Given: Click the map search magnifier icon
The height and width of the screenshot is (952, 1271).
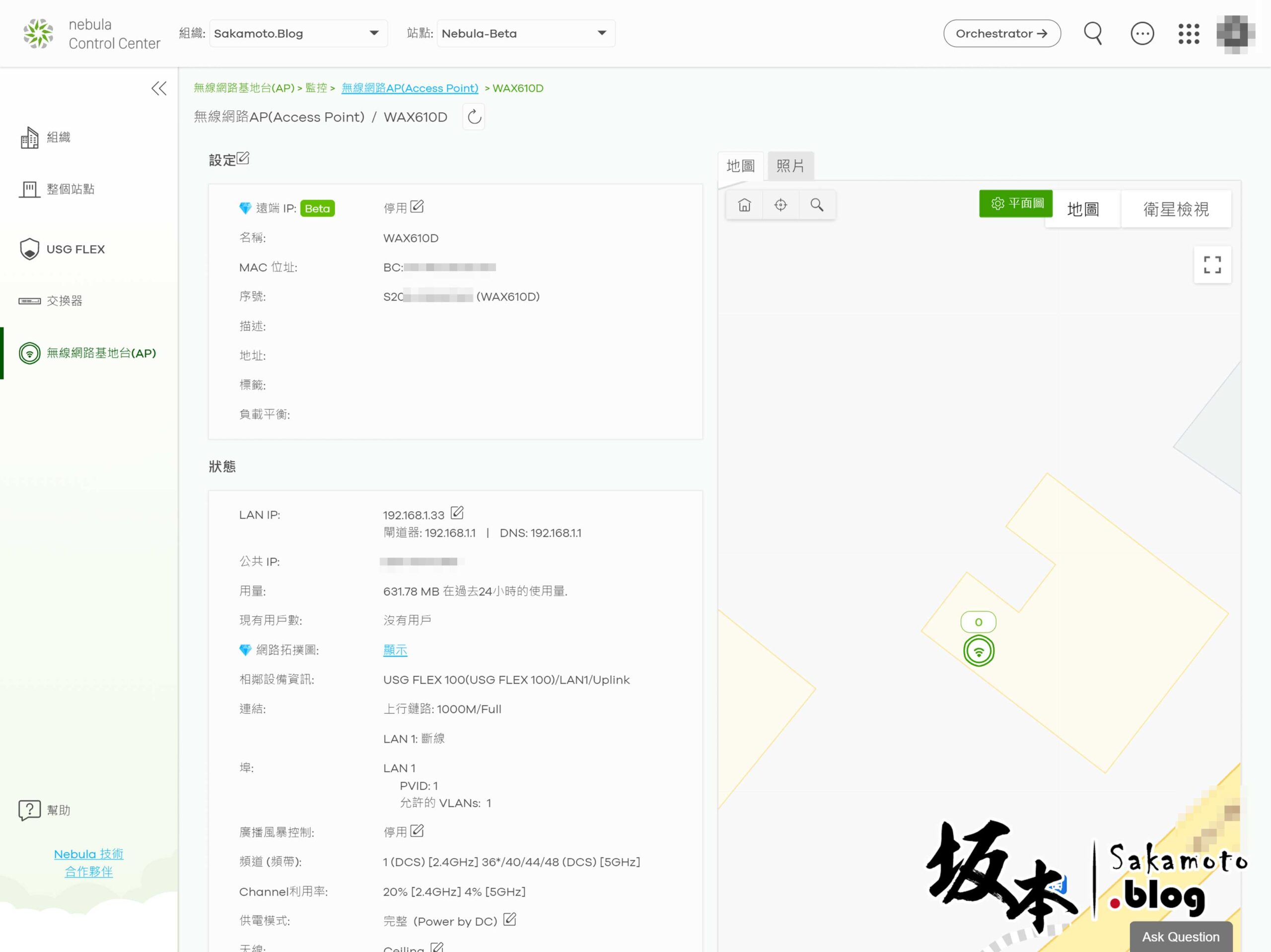Looking at the screenshot, I should (x=817, y=205).
